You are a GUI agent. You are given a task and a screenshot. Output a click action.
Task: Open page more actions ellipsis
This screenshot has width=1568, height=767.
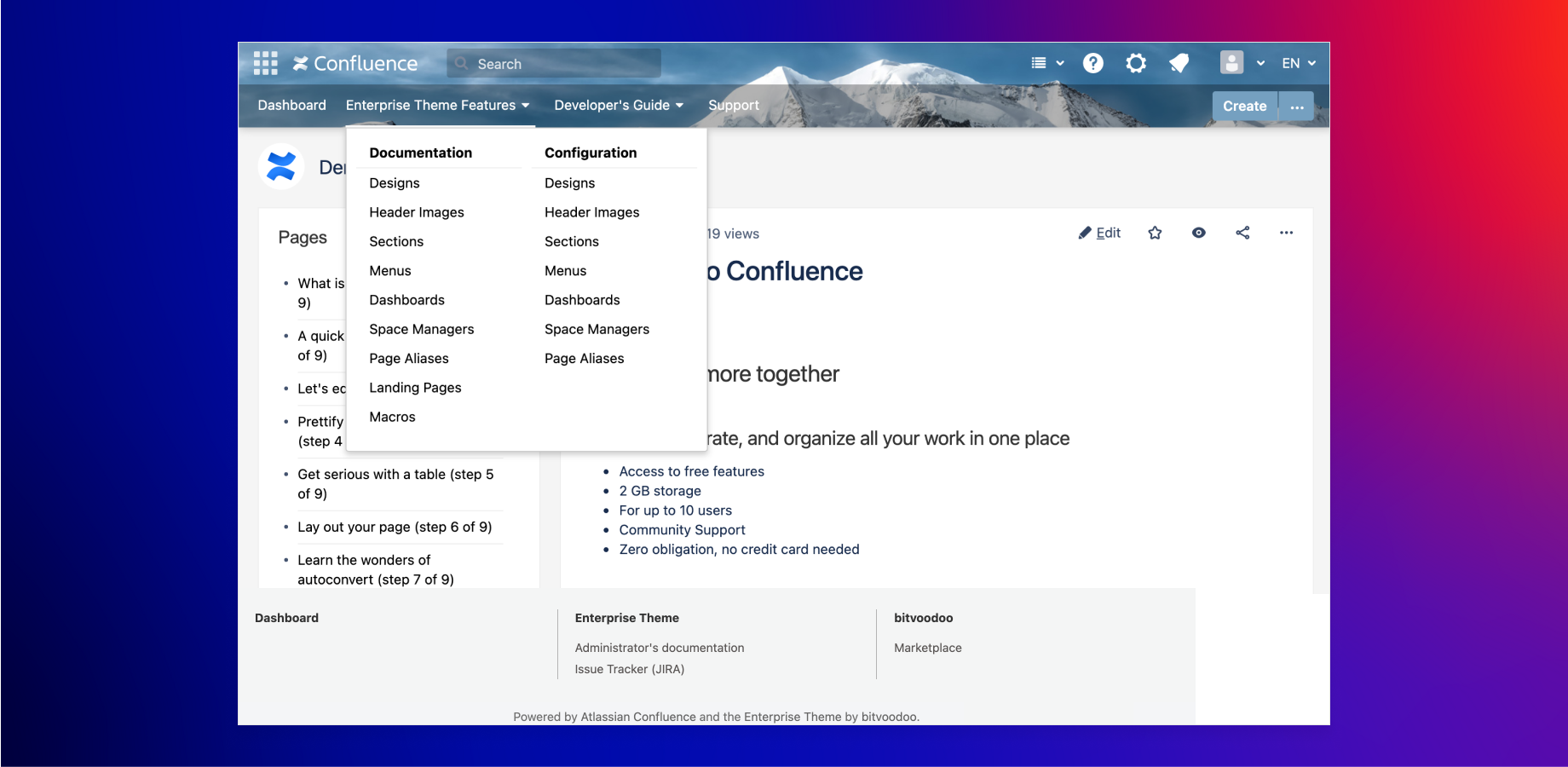pyautogui.click(x=1287, y=233)
